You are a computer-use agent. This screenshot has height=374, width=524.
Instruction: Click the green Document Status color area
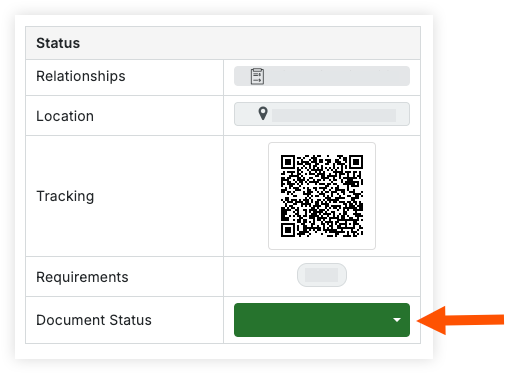coord(312,320)
